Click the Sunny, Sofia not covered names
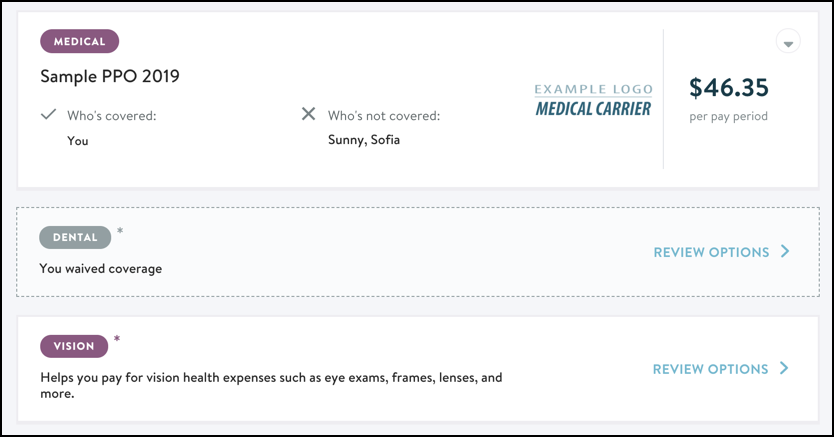The width and height of the screenshot is (834, 437). coord(364,140)
